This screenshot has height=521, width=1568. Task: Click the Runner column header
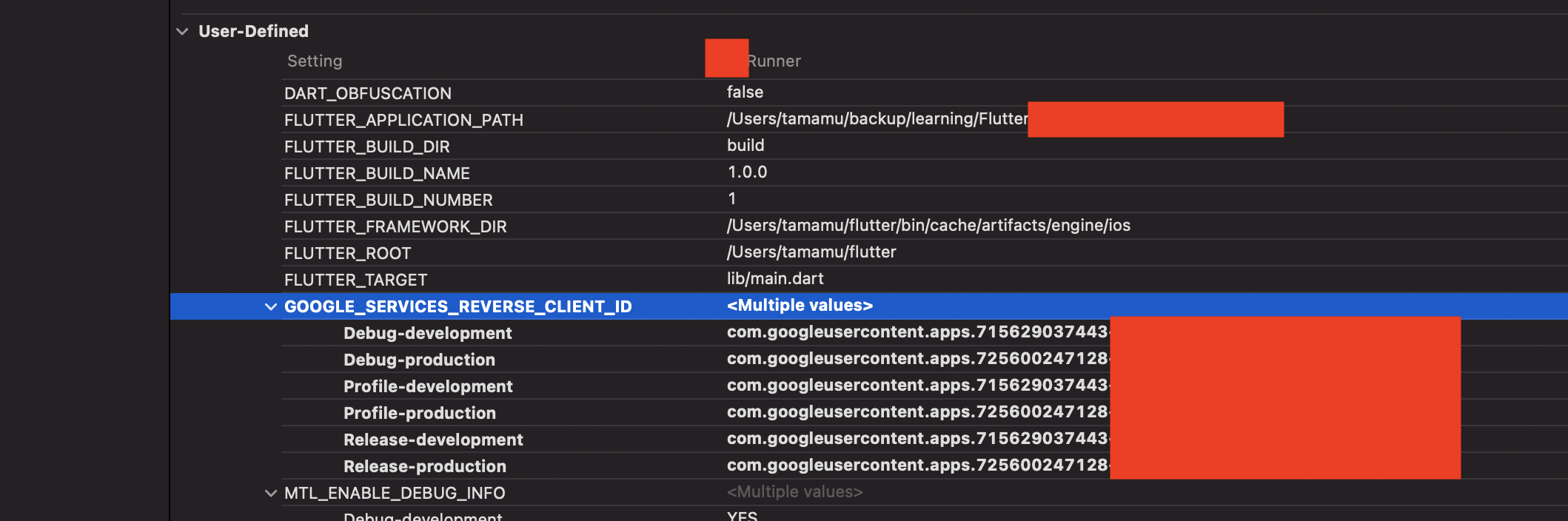pos(774,61)
